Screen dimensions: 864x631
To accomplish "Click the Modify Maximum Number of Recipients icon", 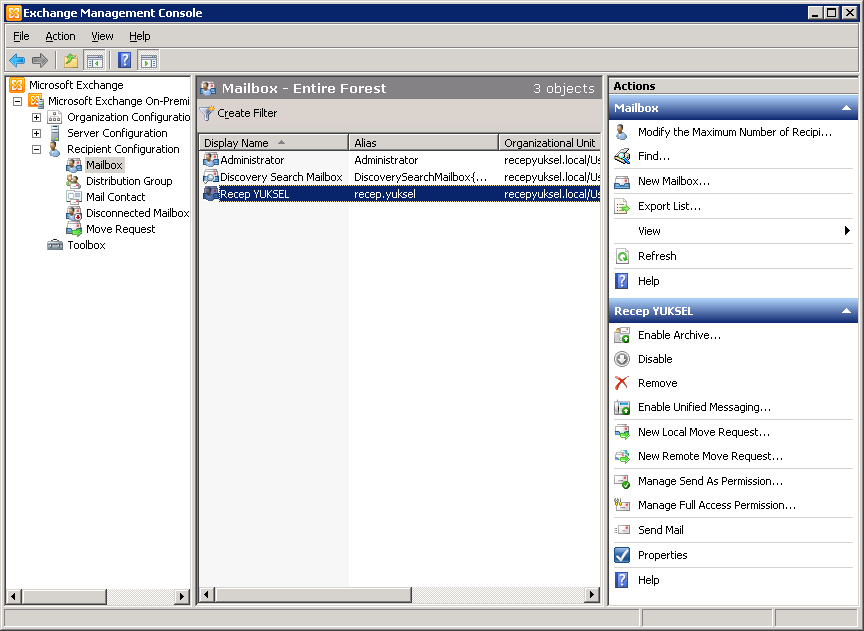I will (622, 132).
